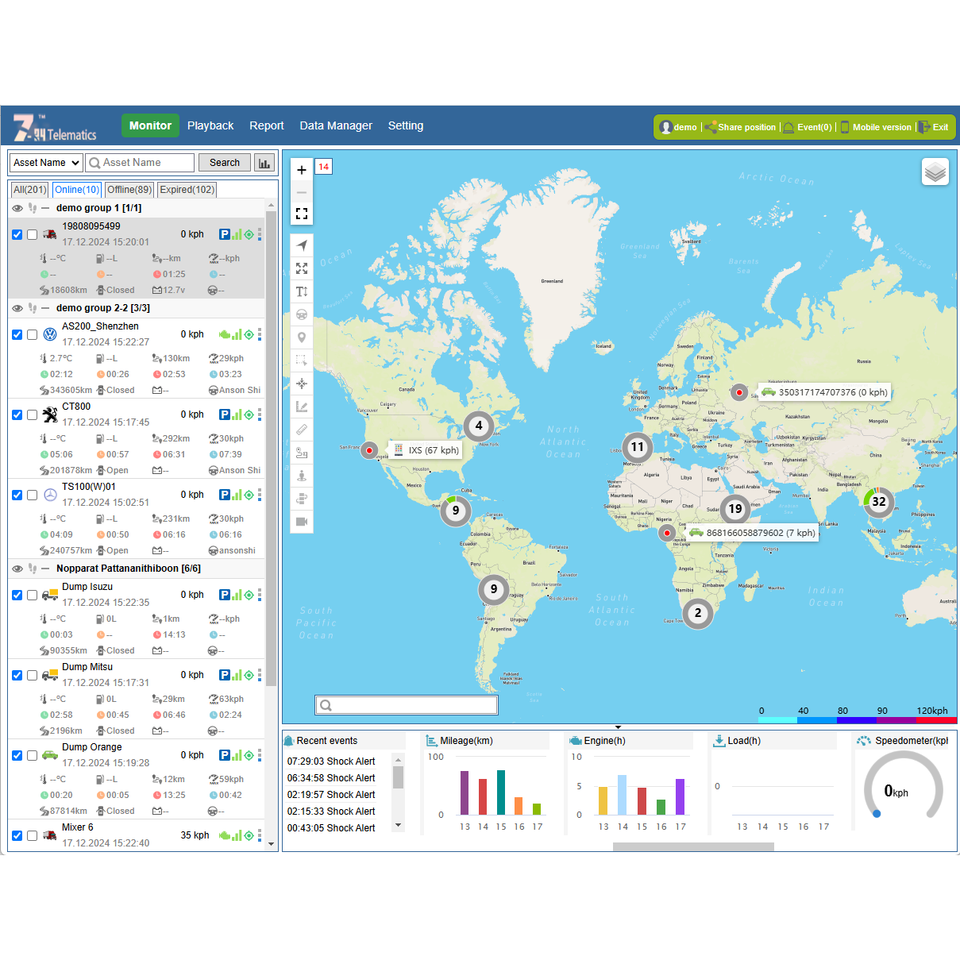Click up arrow of the asset list scrollbar
The image size is (960, 960).
(271, 205)
